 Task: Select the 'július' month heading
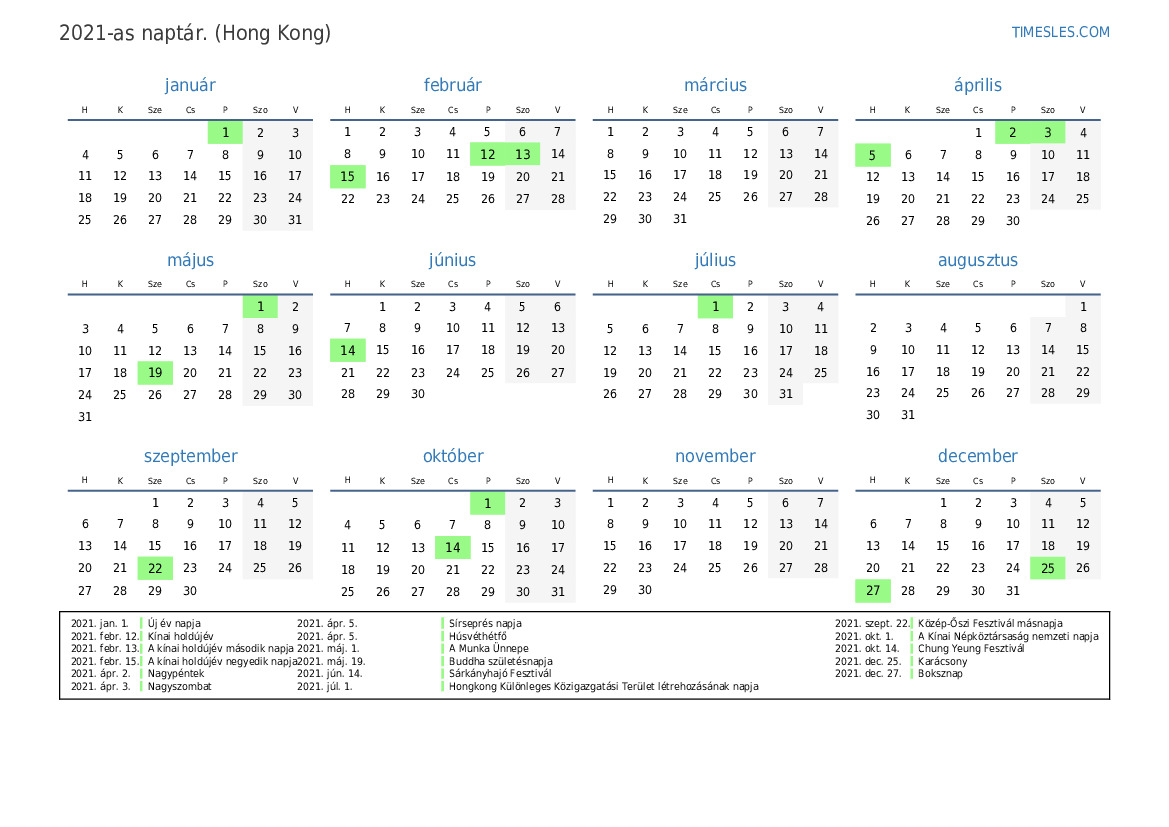(715, 260)
